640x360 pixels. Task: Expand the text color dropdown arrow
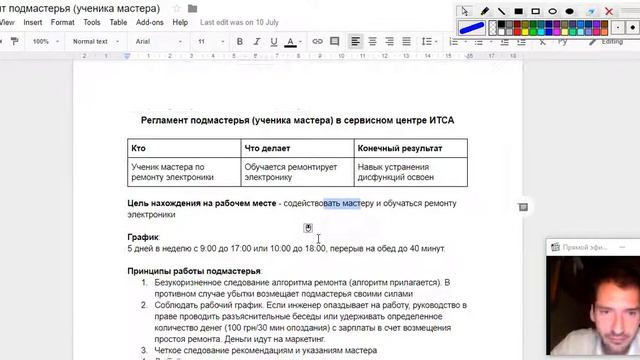[300, 42]
